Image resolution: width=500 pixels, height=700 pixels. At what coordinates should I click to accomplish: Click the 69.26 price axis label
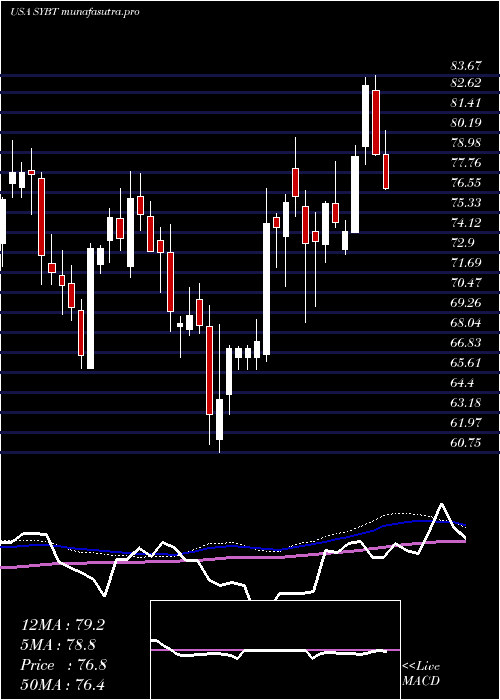click(x=466, y=303)
